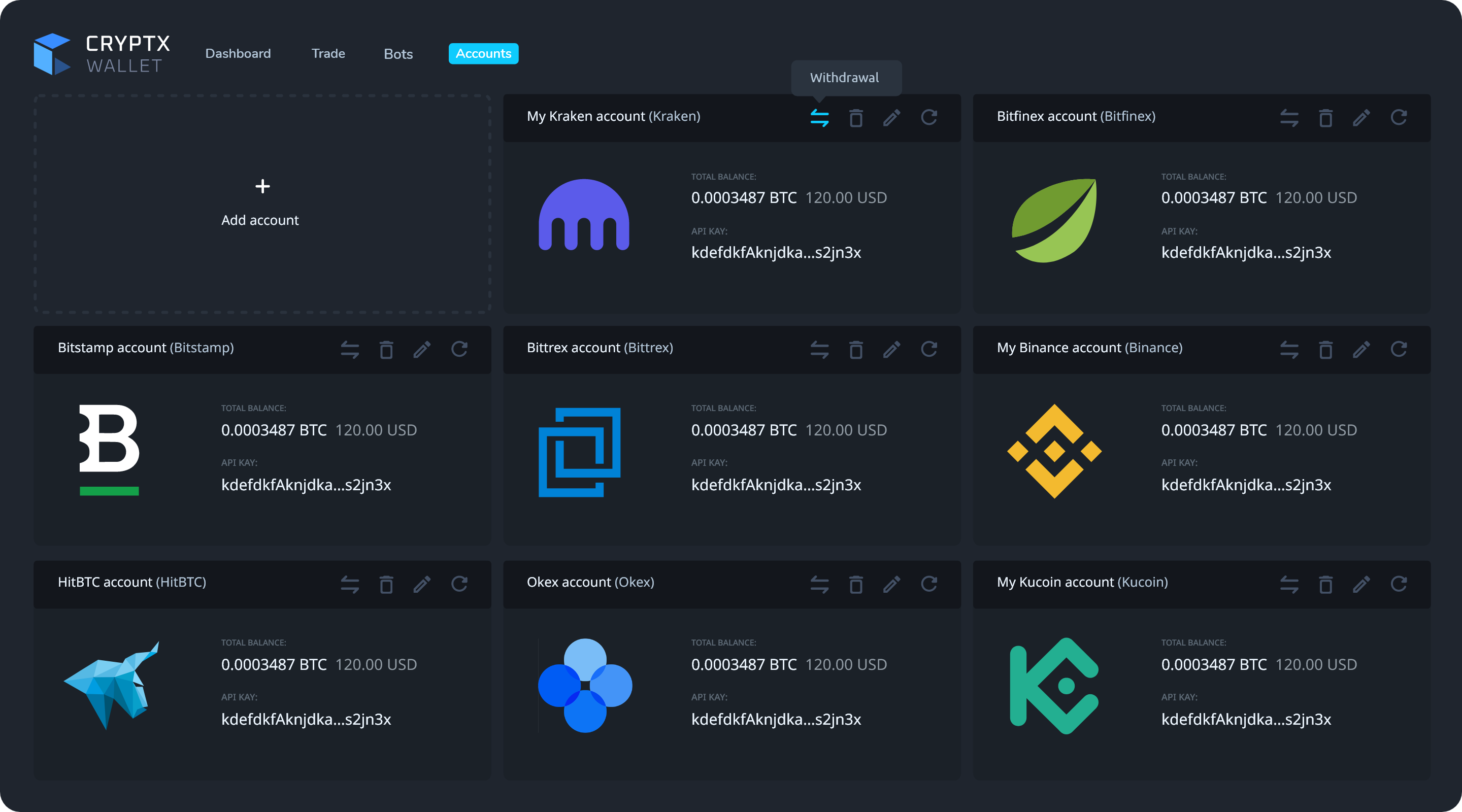1462x812 pixels.
Task: Click the Binance total balance BTC value
Action: (1214, 429)
